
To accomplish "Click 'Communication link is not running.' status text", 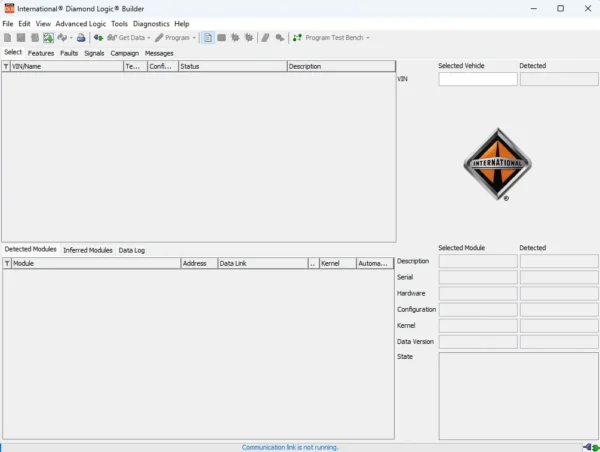I will (x=290, y=447).
